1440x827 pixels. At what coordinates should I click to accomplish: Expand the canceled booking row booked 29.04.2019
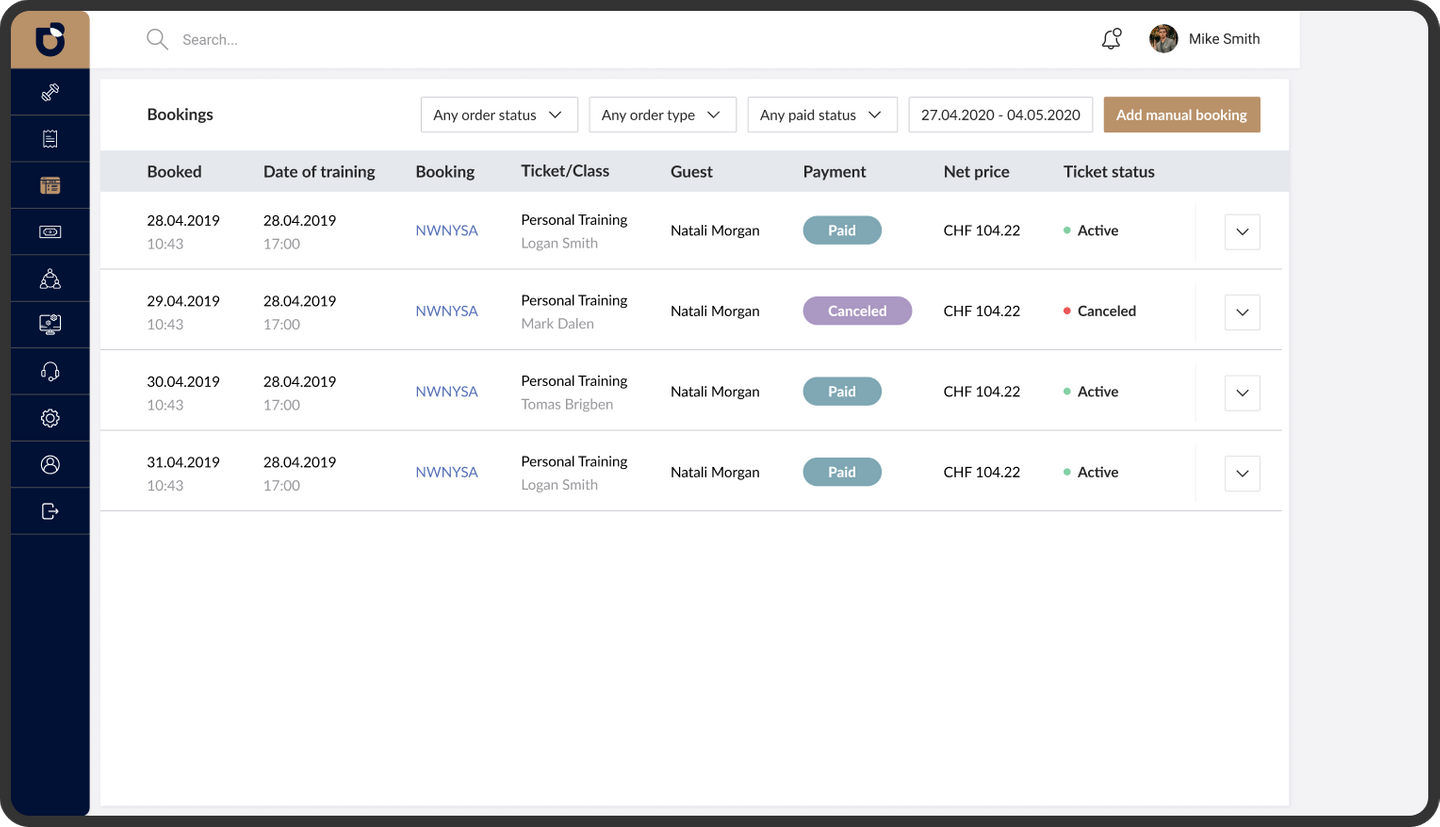(x=1242, y=312)
